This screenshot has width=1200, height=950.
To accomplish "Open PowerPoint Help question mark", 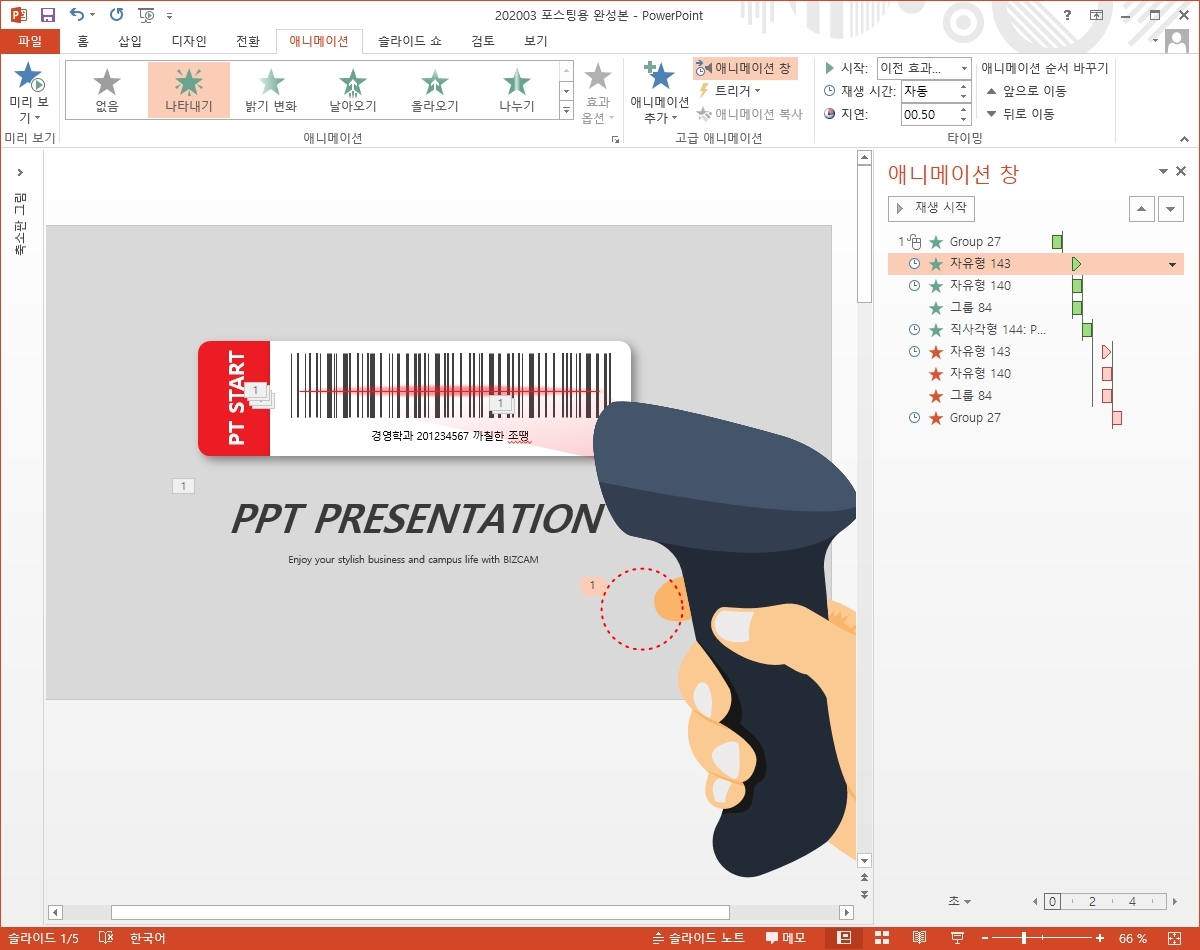I will 1067,15.
